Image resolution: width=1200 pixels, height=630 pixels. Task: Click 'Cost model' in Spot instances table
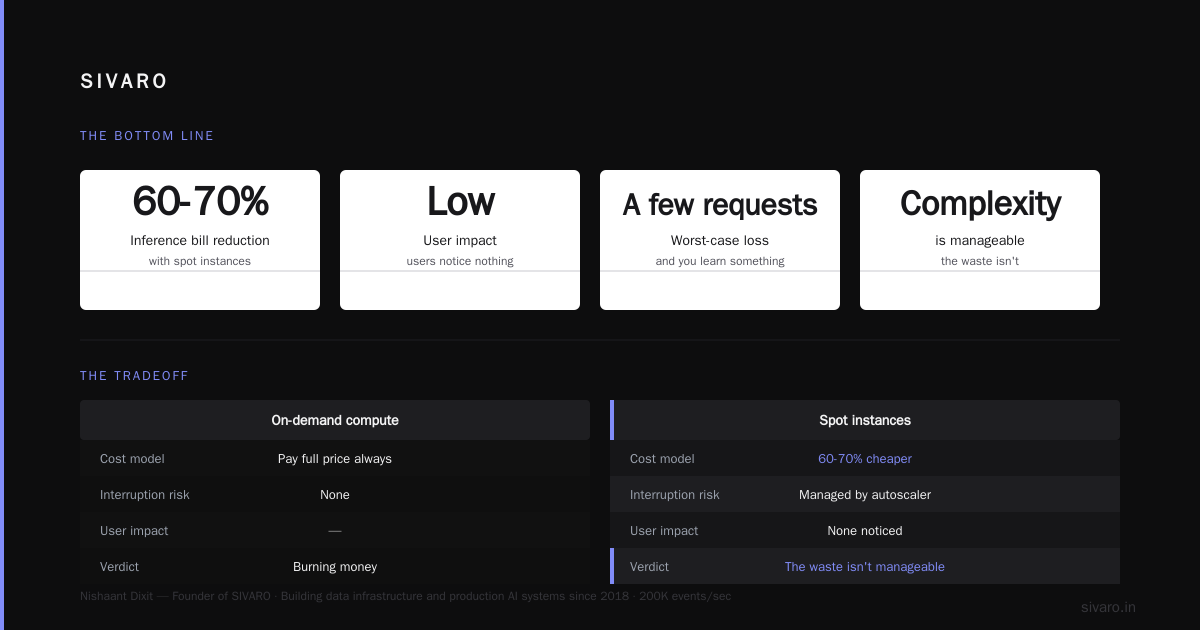pyautogui.click(x=662, y=459)
